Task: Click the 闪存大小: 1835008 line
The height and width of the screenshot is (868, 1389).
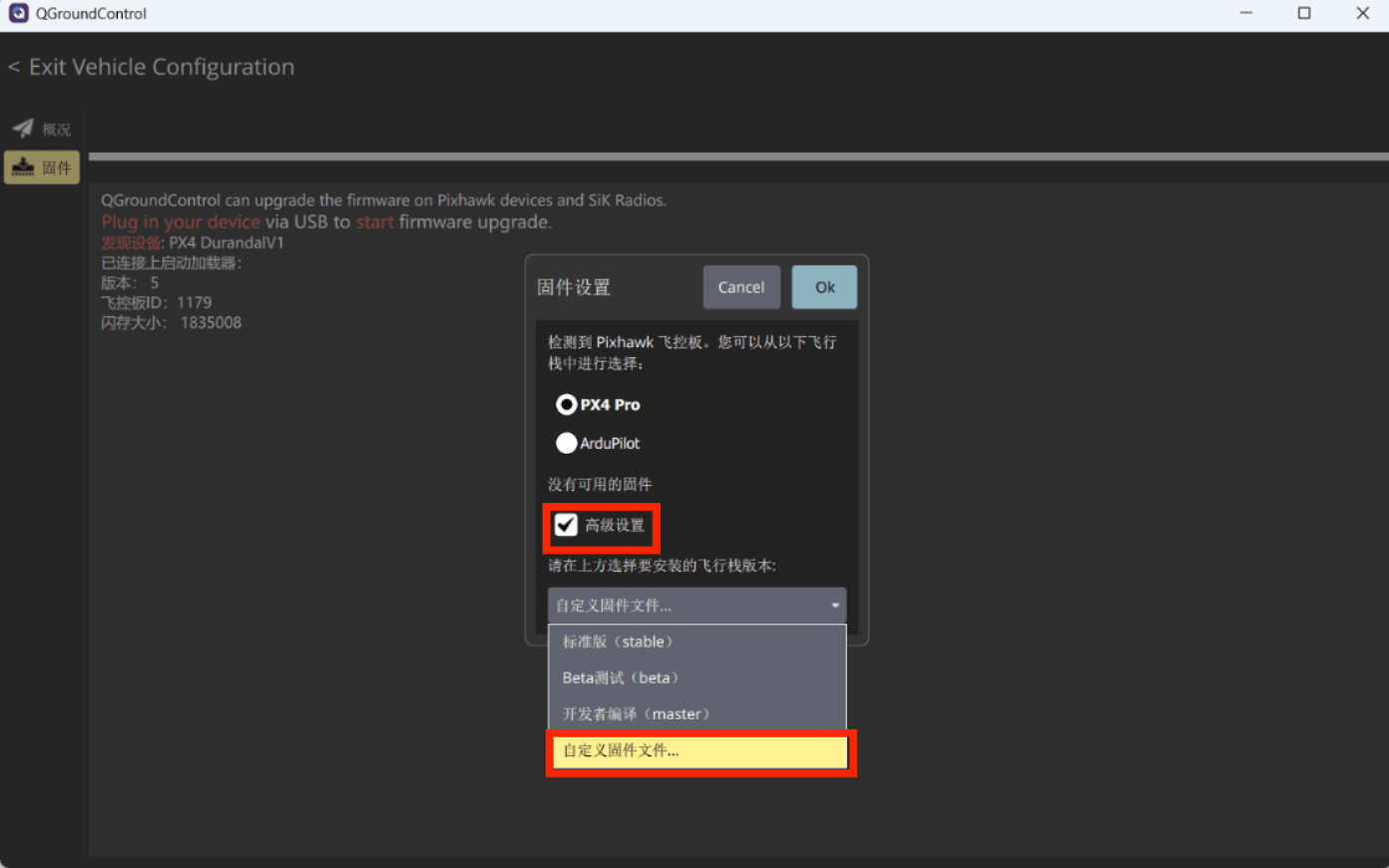Action: [x=171, y=322]
